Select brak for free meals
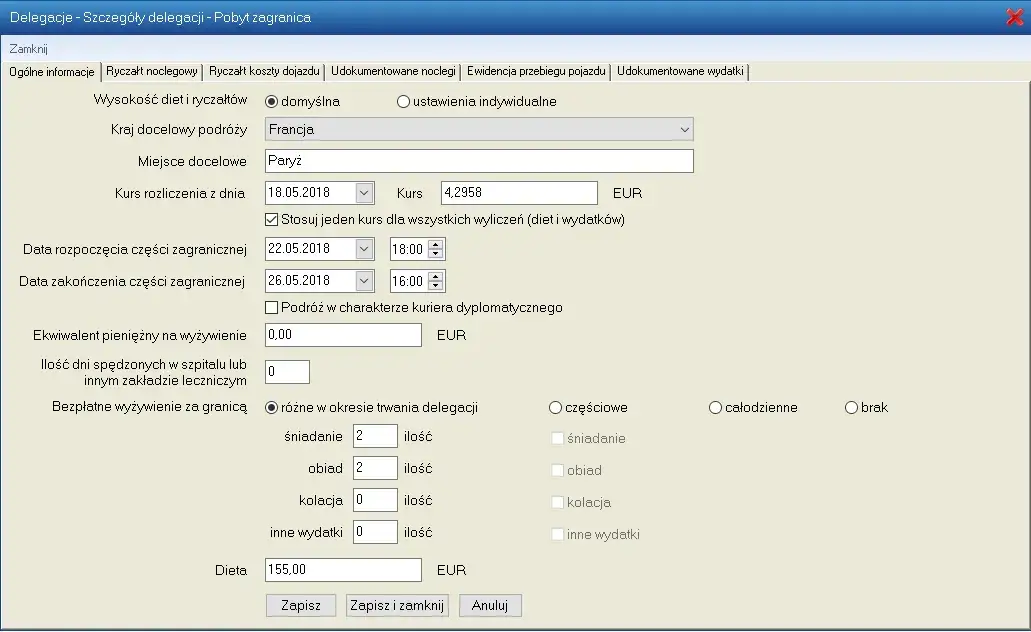 pyautogui.click(x=852, y=408)
